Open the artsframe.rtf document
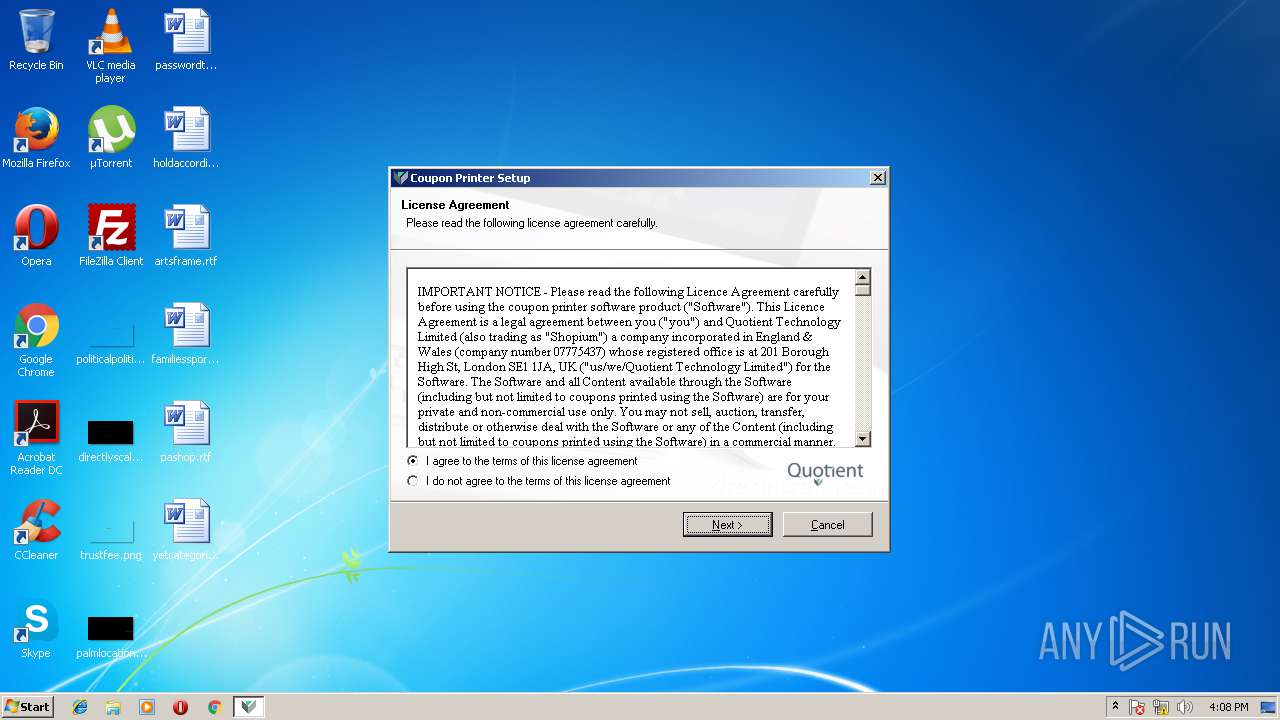The image size is (1280, 720). (x=186, y=236)
